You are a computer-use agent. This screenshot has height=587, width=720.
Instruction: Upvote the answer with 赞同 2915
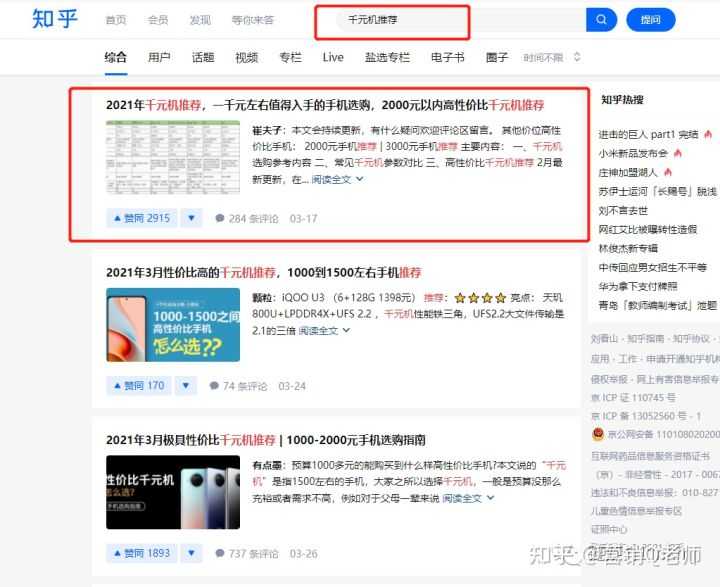(142, 218)
